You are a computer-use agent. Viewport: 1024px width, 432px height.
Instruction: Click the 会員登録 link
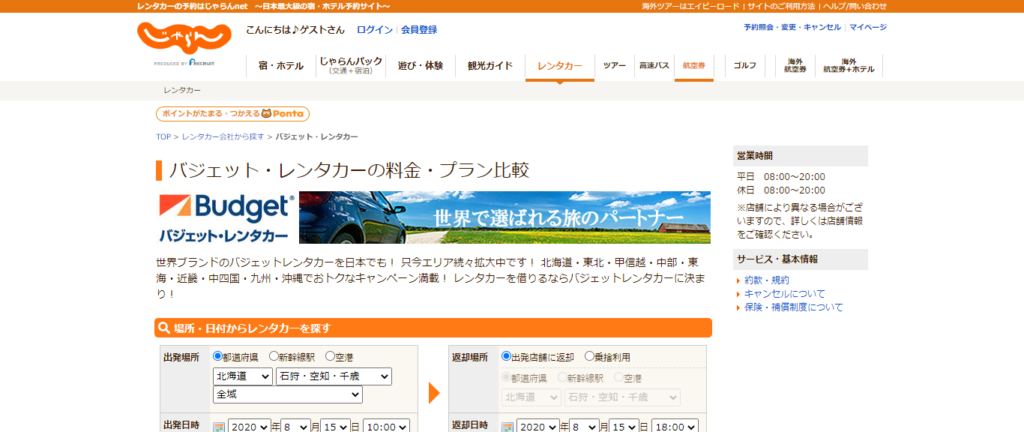coord(419,30)
